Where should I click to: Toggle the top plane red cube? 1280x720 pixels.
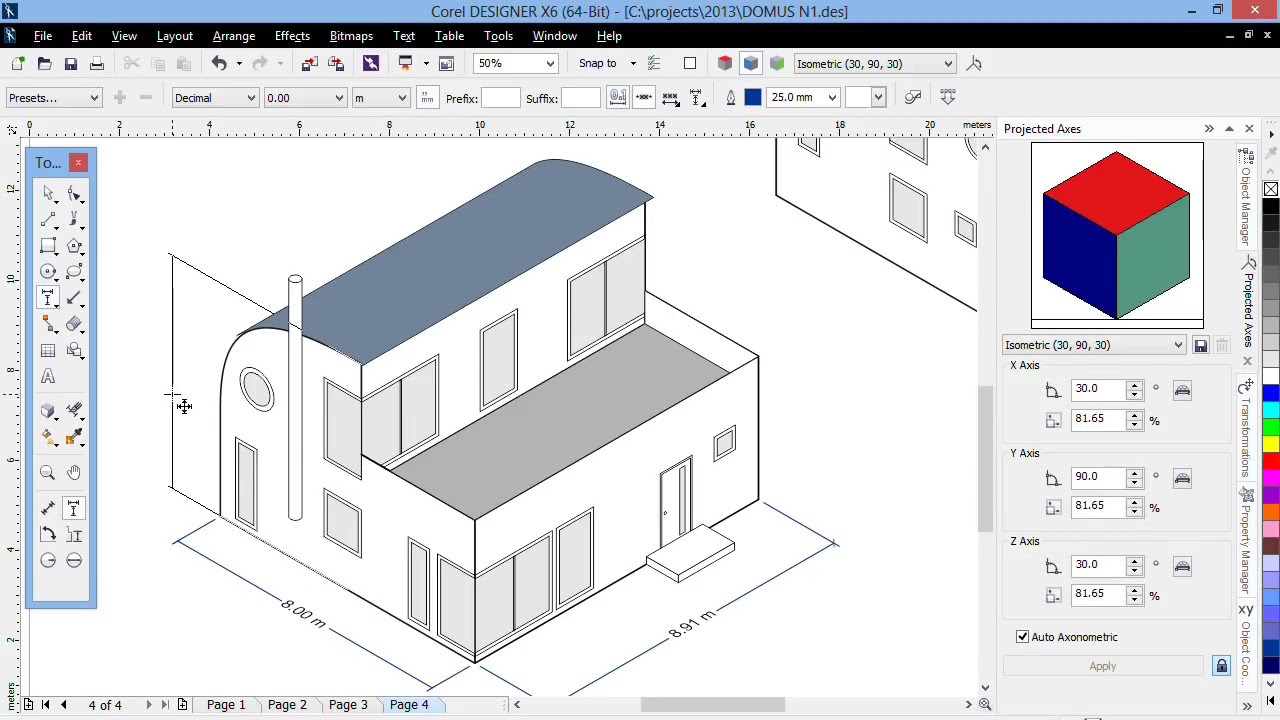point(725,64)
